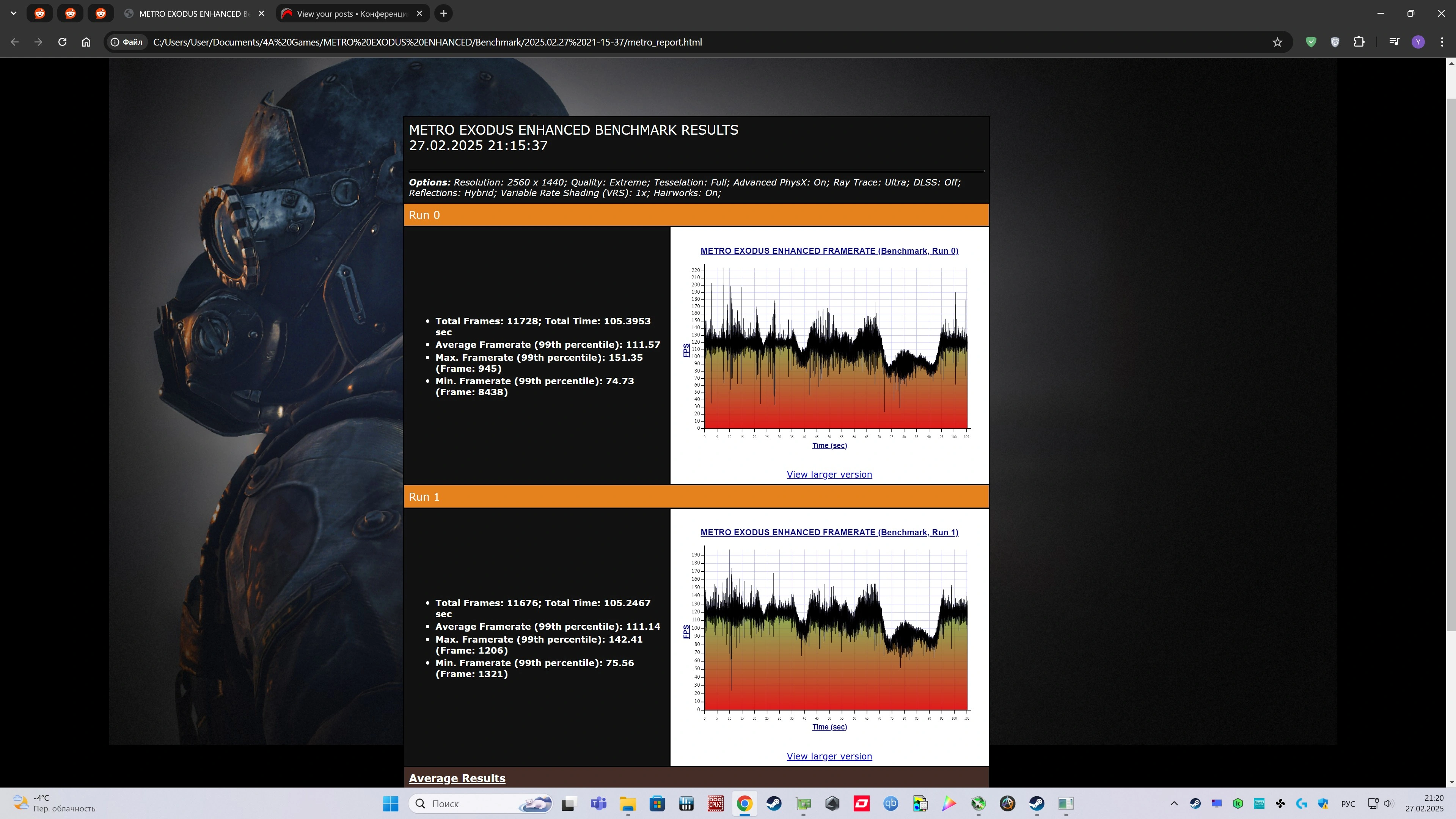Viewport: 1456px width, 819px height.
Task: Open the Logitech G HUB tray icon
Action: (x=1302, y=804)
